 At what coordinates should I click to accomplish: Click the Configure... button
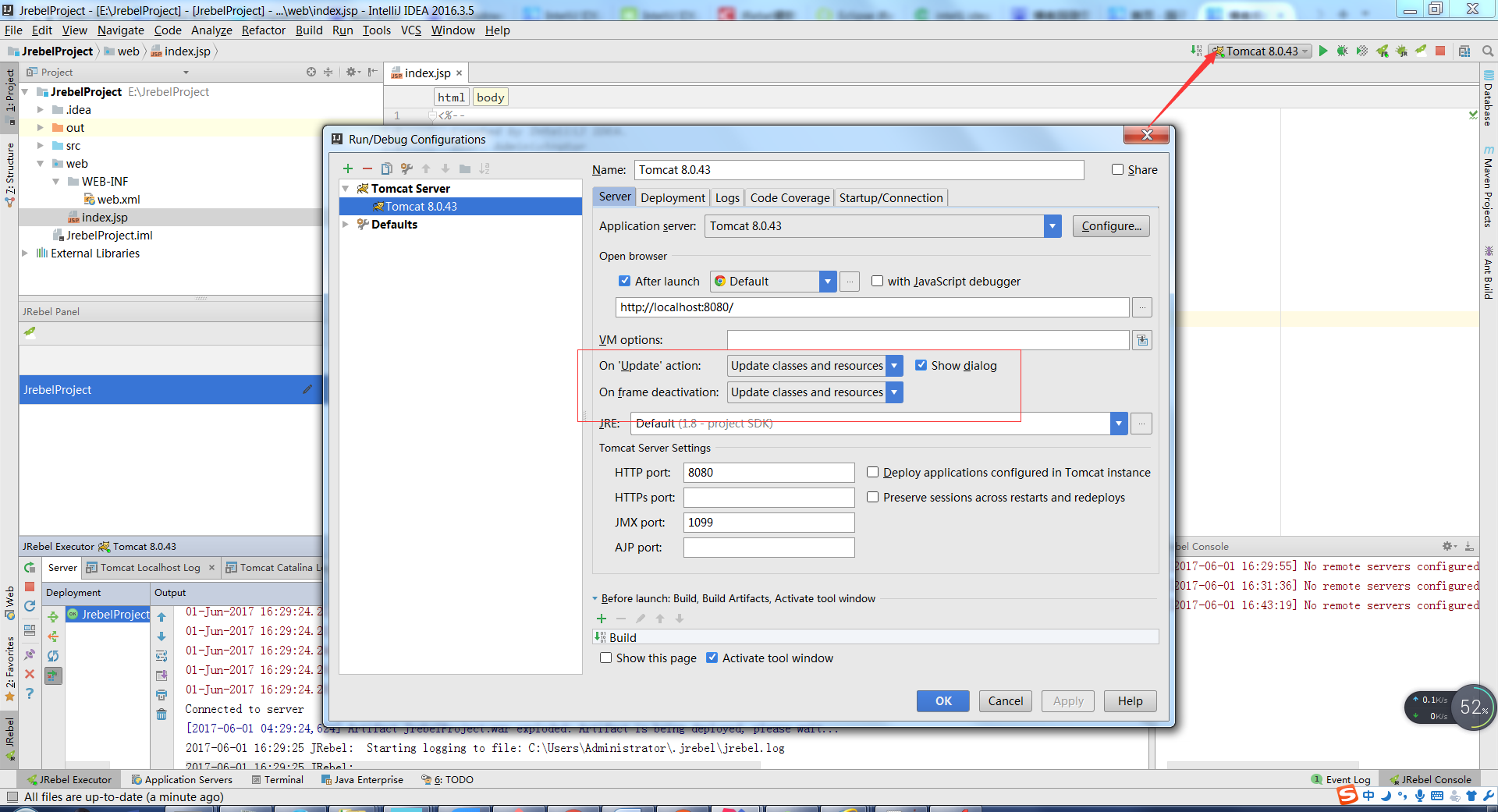coord(1111,226)
